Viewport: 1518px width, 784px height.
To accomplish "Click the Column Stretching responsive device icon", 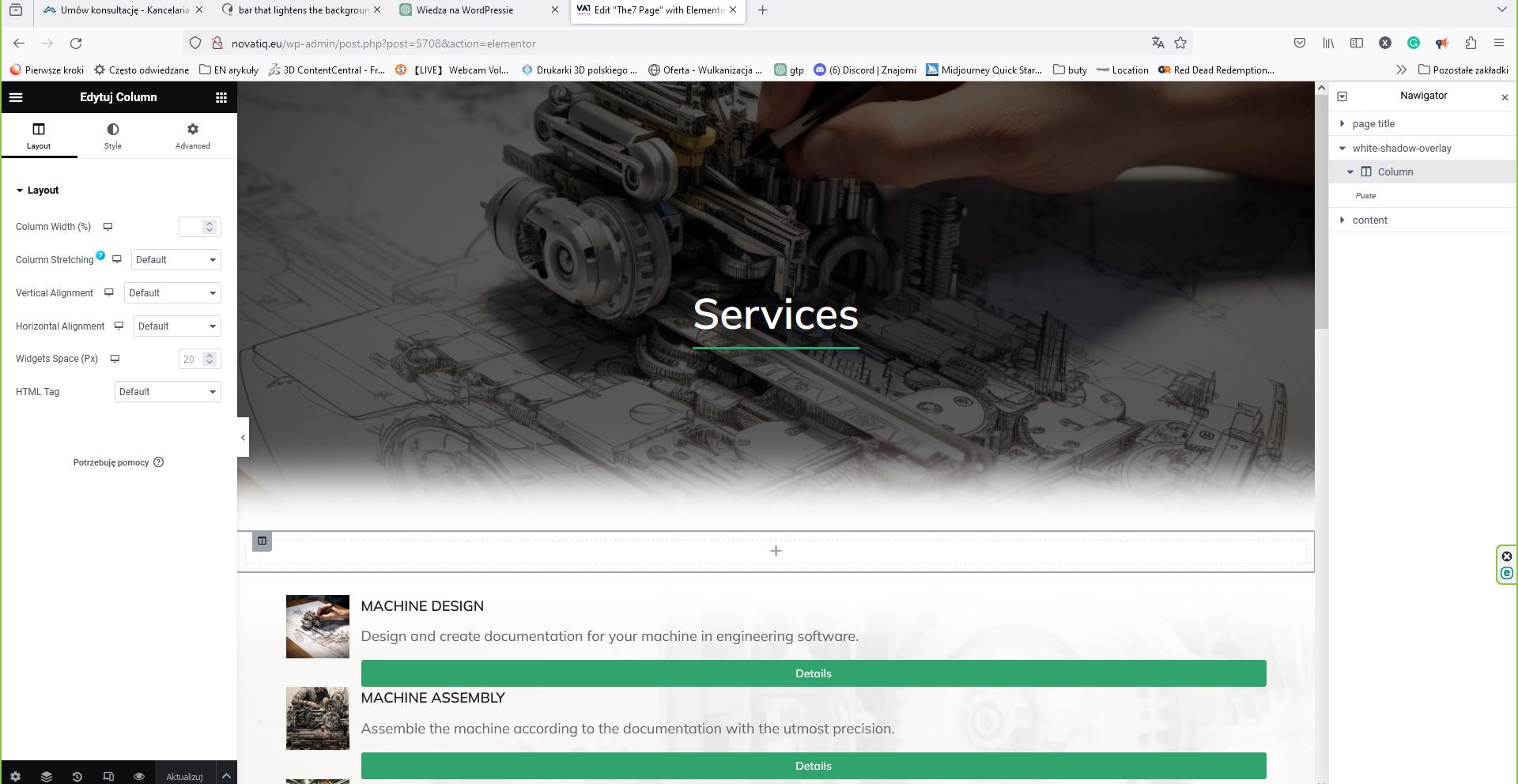I will point(117,259).
